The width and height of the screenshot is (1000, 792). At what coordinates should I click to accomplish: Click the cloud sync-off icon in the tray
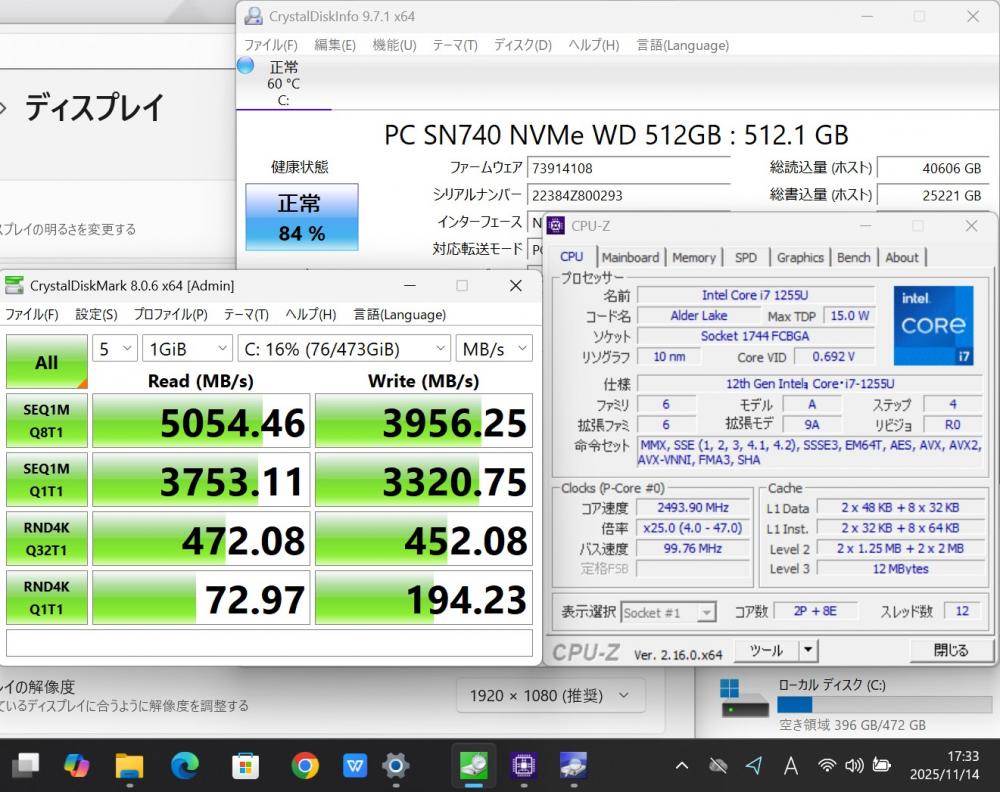719,765
